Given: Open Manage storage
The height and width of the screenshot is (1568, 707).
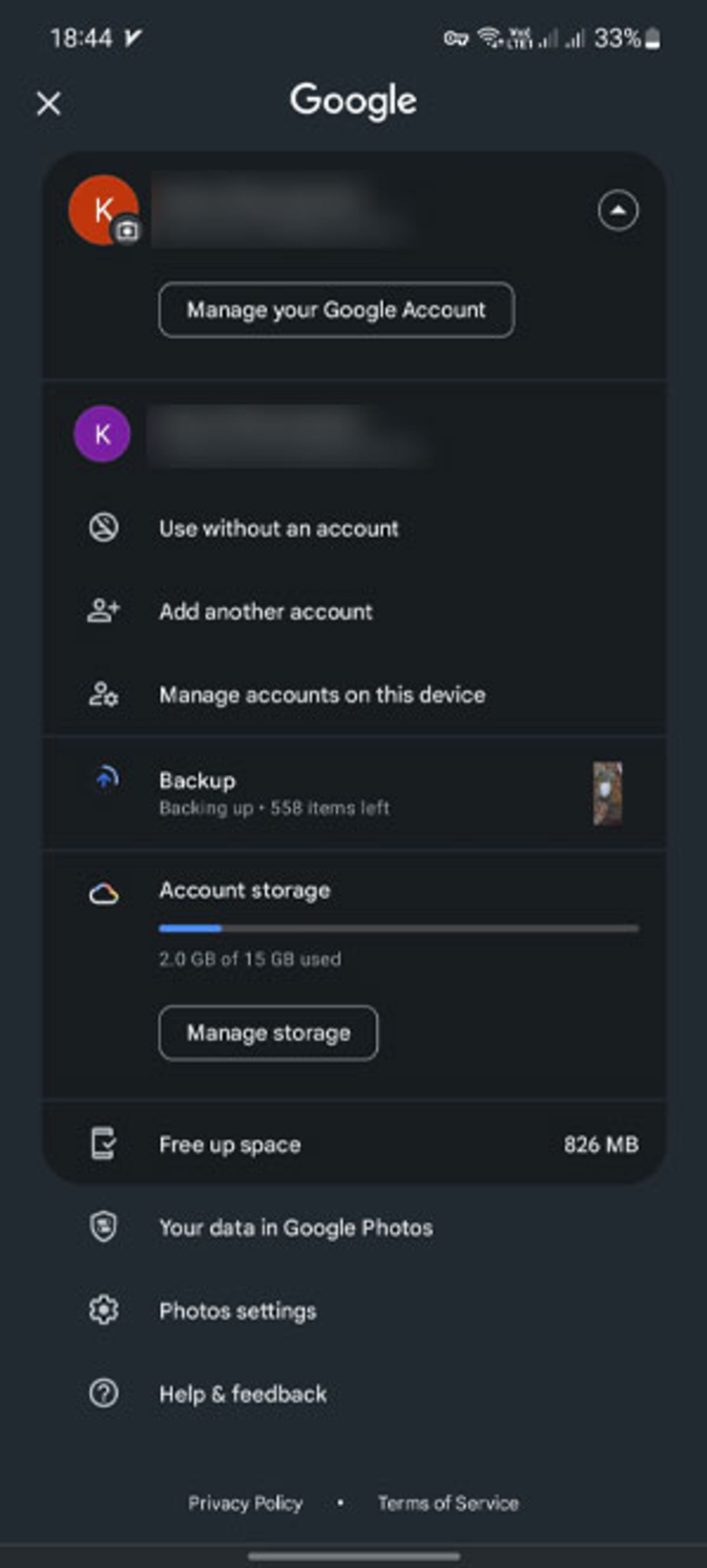Looking at the screenshot, I should pos(268,1033).
